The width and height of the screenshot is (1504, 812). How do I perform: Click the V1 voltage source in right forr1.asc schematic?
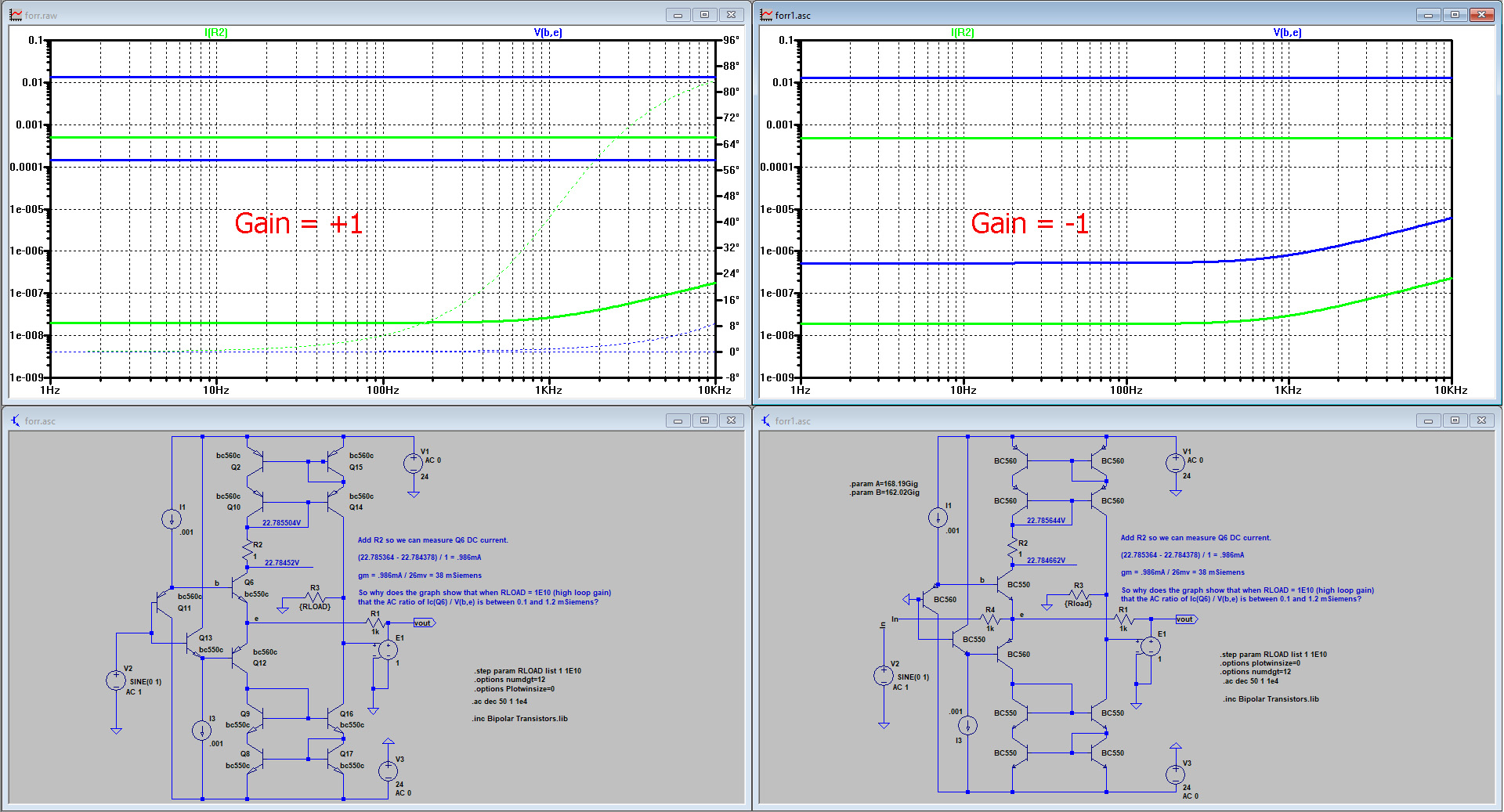[x=1175, y=463]
